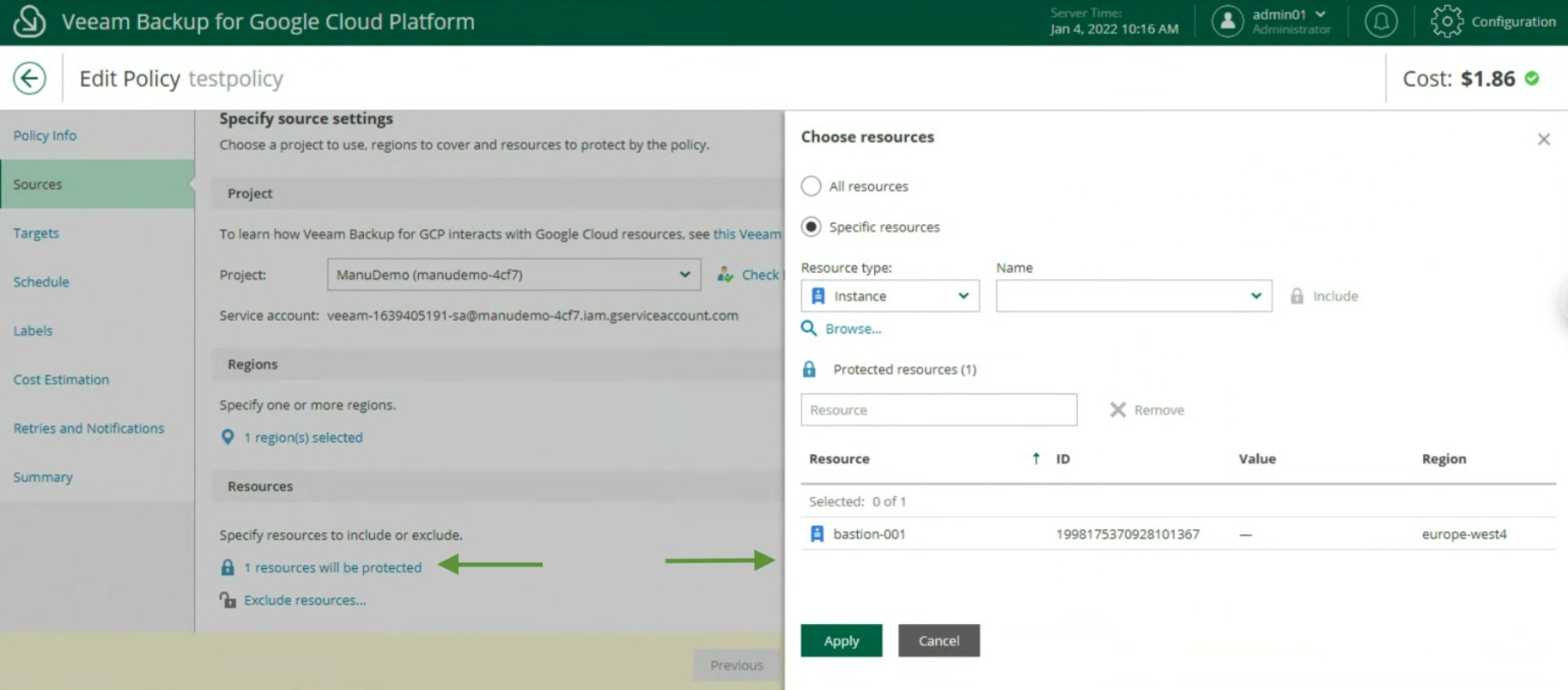Click the Check permissions link text
Screen dimensions: 1568x690
click(x=761, y=275)
